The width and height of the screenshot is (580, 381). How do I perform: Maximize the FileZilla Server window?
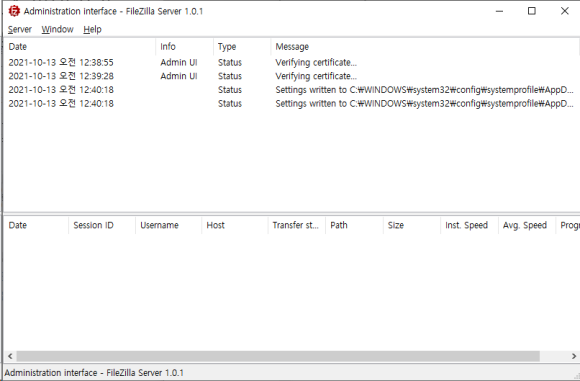[x=532, y=11]
